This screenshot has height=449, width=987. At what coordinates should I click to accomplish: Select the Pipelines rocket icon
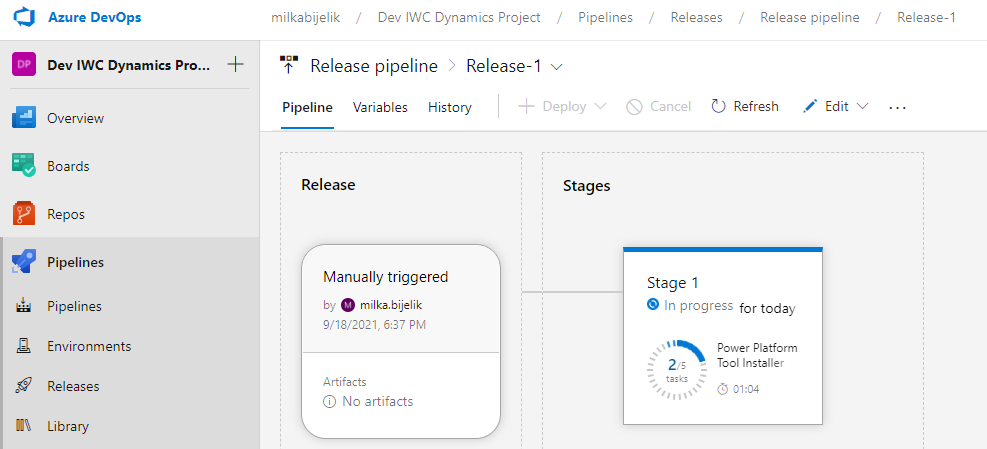pyautogui.click(x=24, y=262)
